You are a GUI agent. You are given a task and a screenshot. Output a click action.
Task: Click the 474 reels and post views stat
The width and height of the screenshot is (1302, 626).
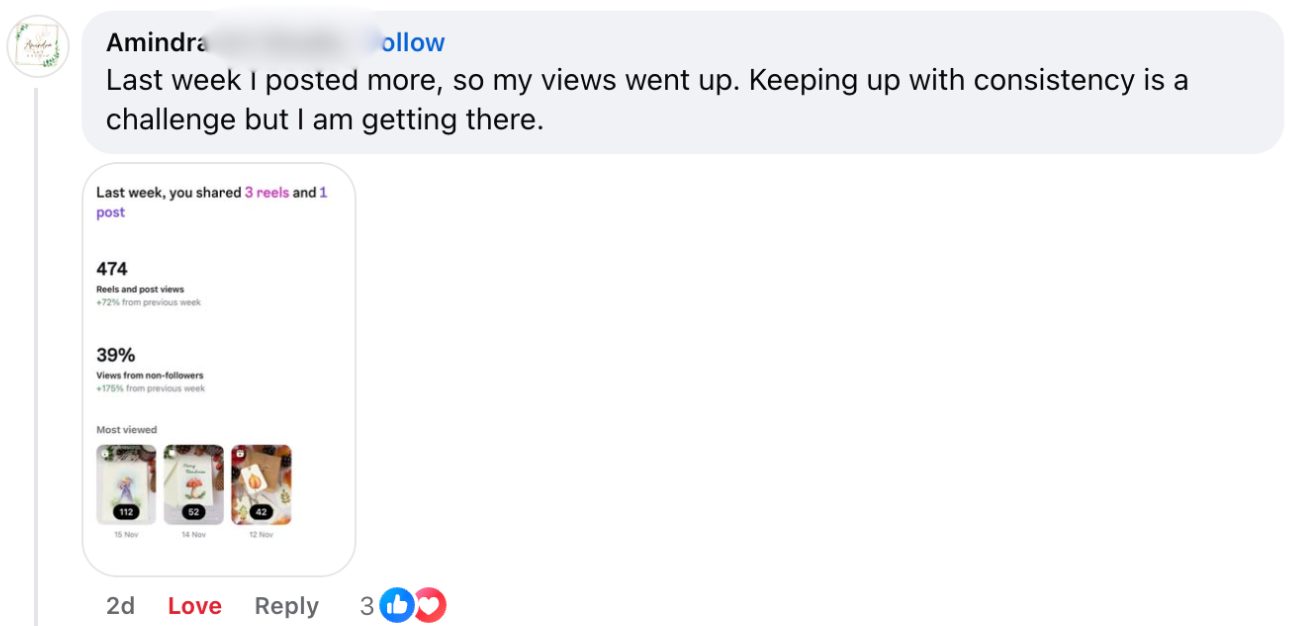[x=112, y=269]
